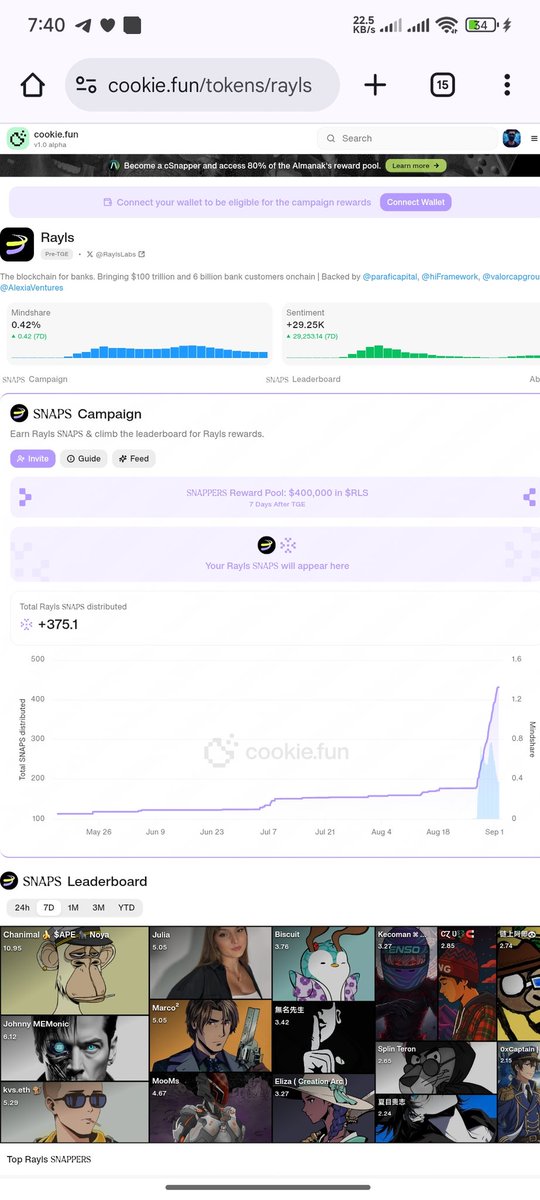The height and width of the screenshot is (1200, 540).
Task: Open the tab switcher showing 15 tabs
Action: [442, 85]
